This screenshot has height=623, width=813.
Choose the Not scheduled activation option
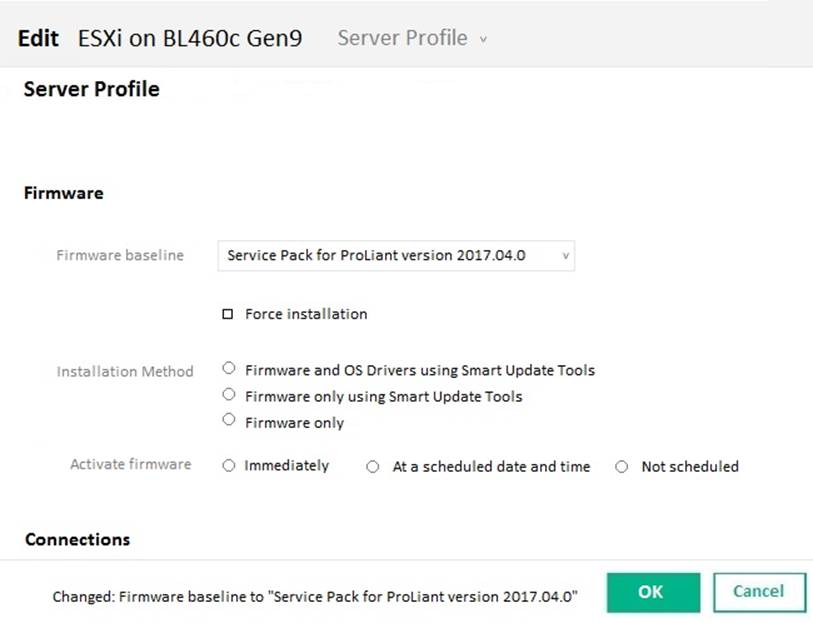click(622, 467)
